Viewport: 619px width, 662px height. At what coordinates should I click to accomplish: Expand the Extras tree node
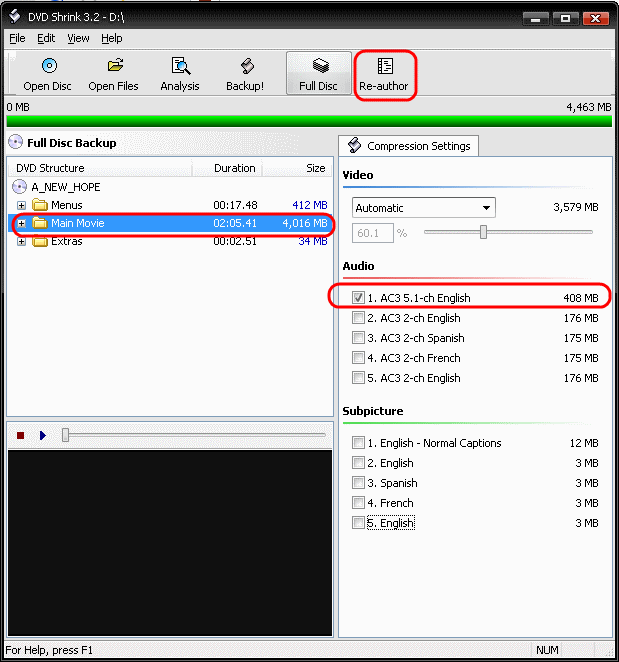pos(22,242)
